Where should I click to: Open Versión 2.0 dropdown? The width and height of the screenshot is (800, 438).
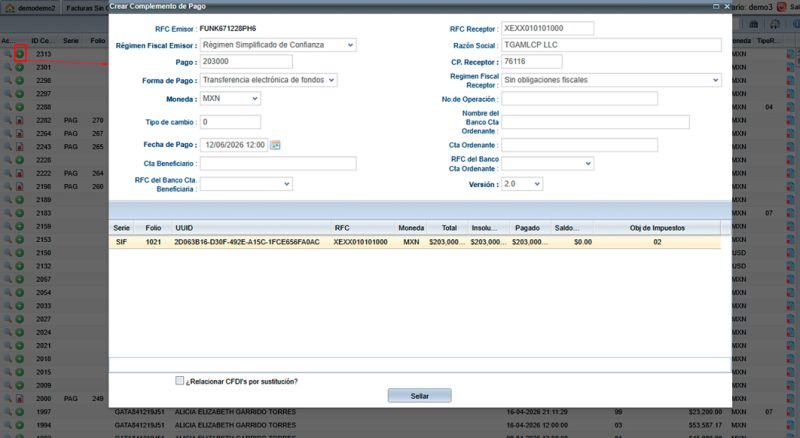pos(522,184)
